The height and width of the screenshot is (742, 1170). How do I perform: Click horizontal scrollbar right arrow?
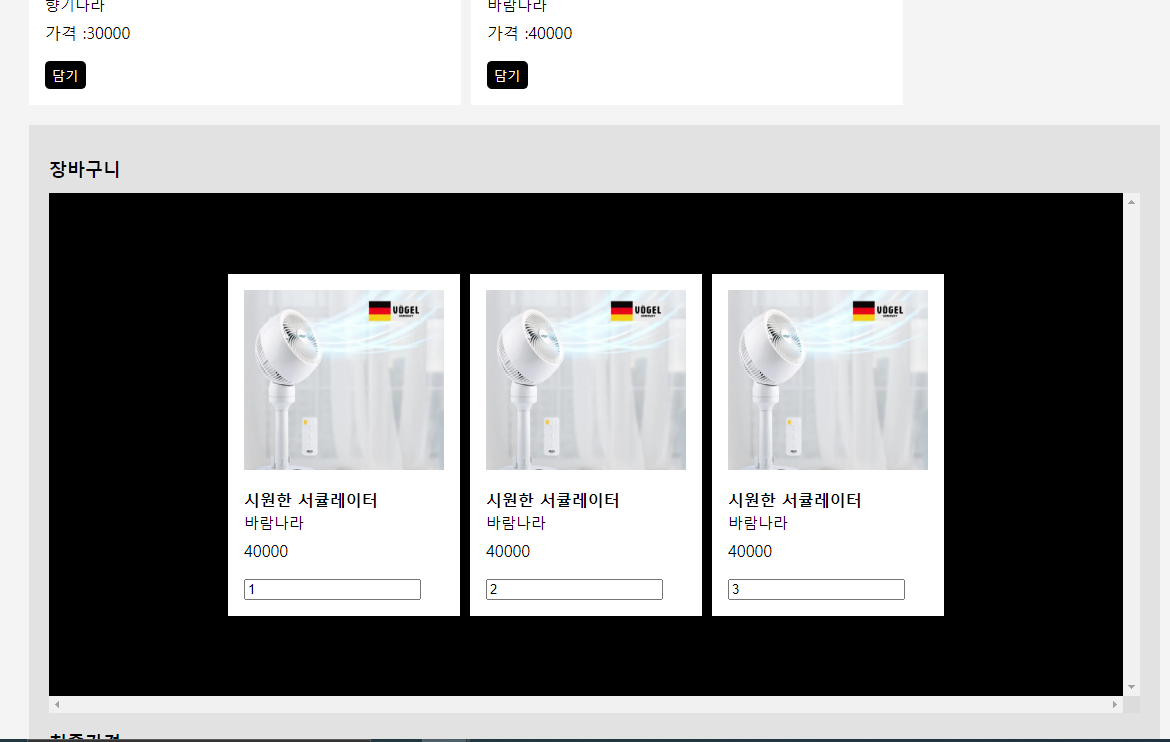tap(1115, 704)
